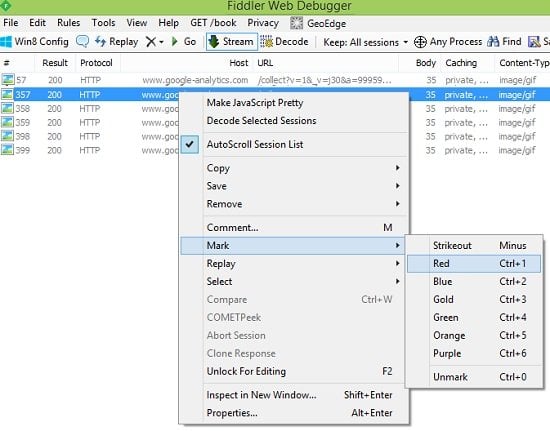Mark the session Green
550x431 pixels.
pos(474,317)
